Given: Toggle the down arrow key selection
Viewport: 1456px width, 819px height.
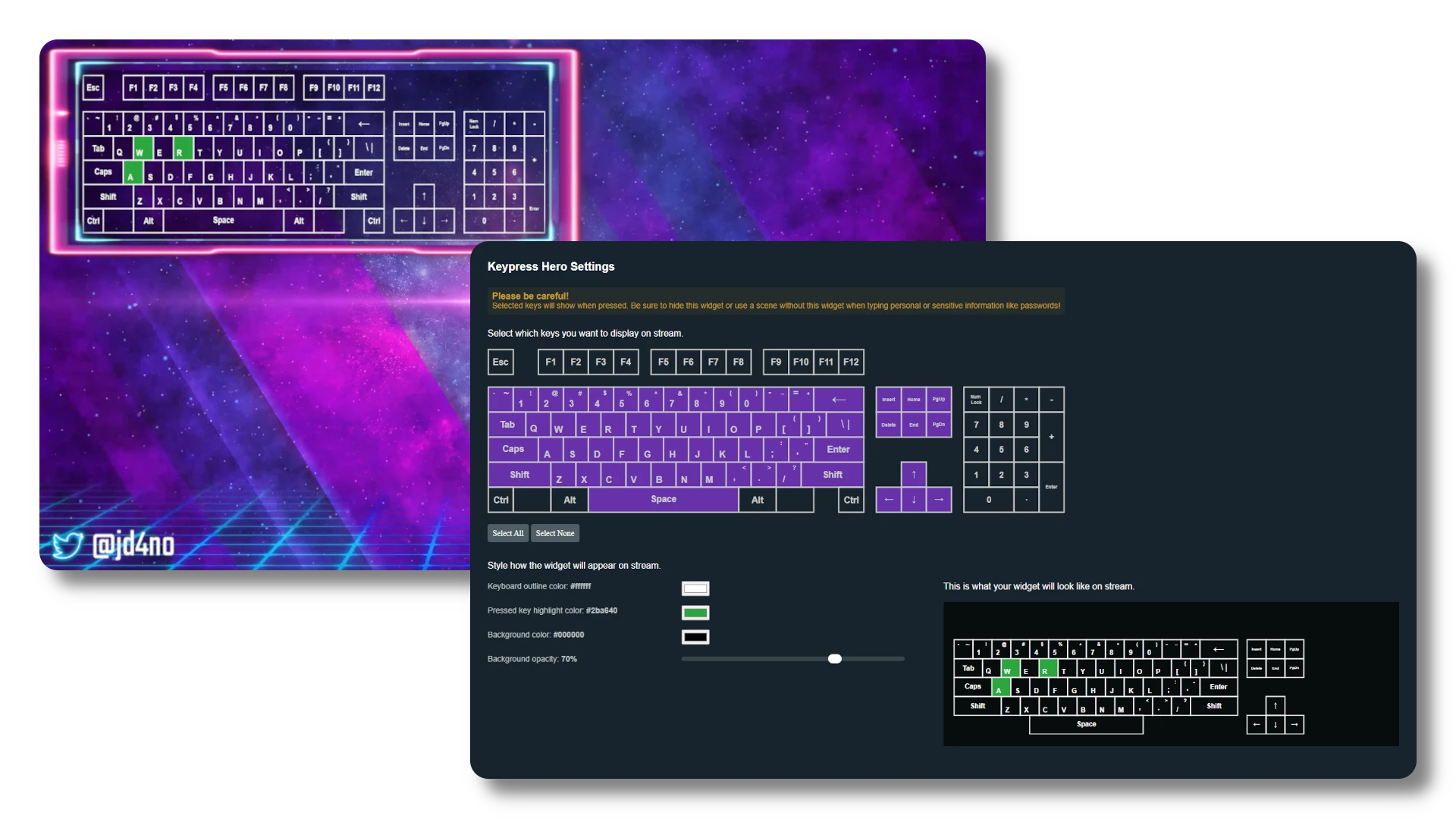Looking at the screenshot, I should 914,500.
